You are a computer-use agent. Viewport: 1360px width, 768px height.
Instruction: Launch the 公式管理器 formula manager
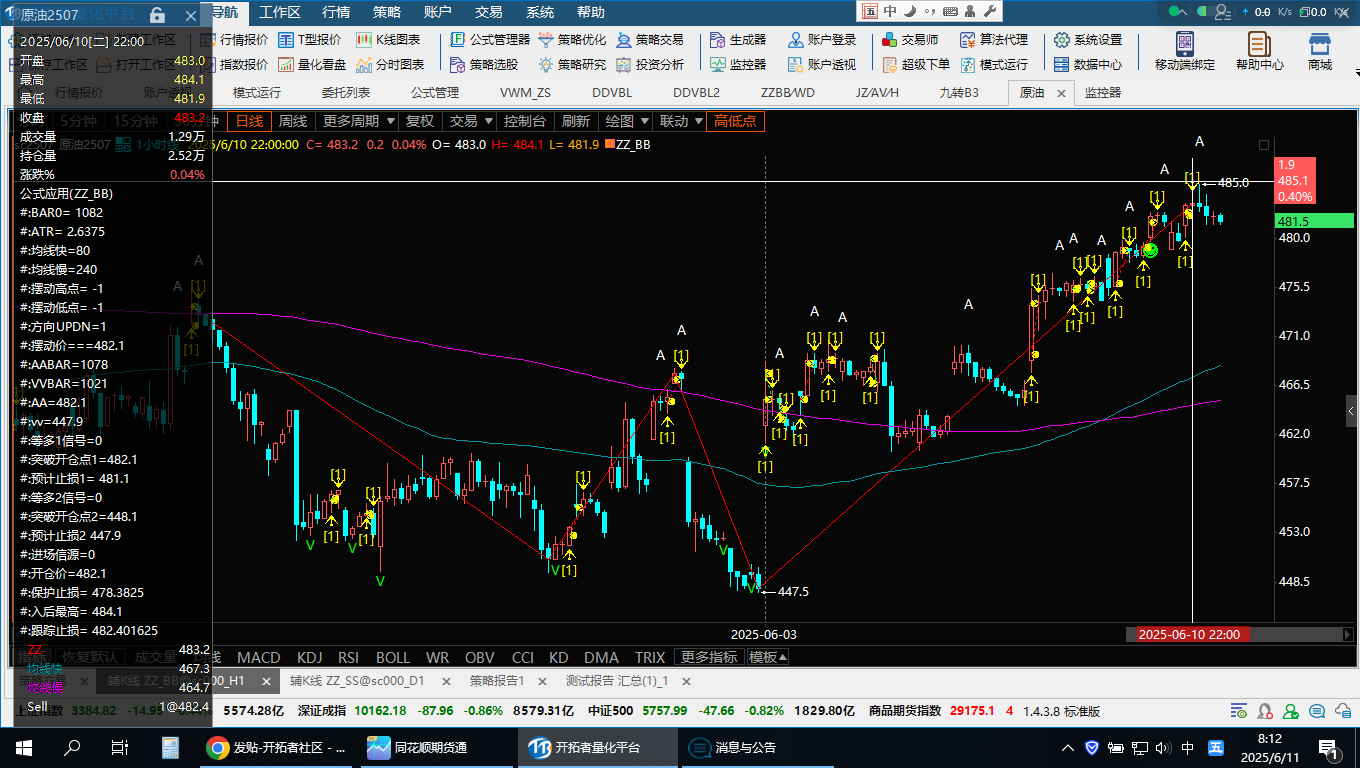click(x=490, y=40)
